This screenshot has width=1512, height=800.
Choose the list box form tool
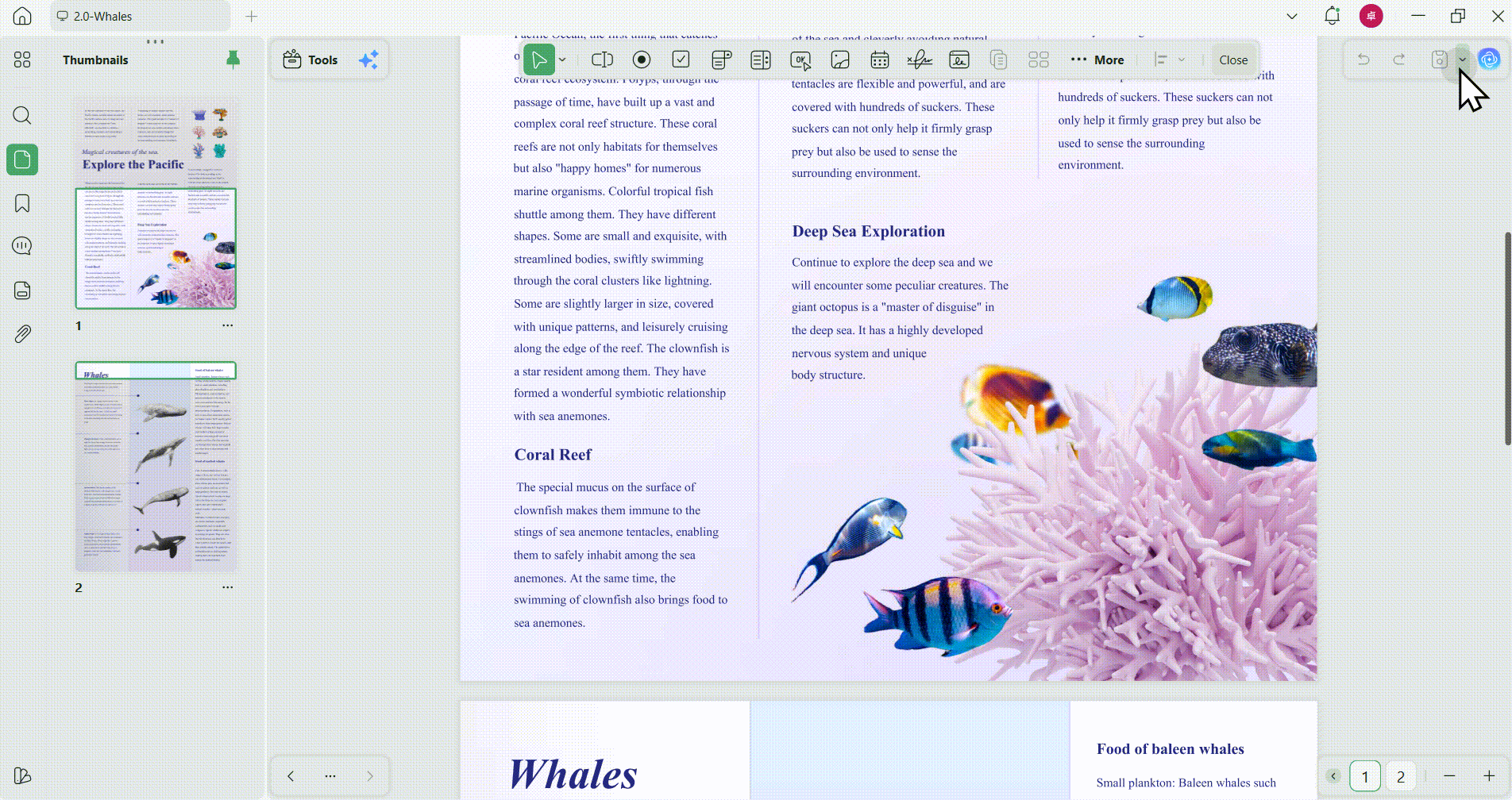[761, 60]
